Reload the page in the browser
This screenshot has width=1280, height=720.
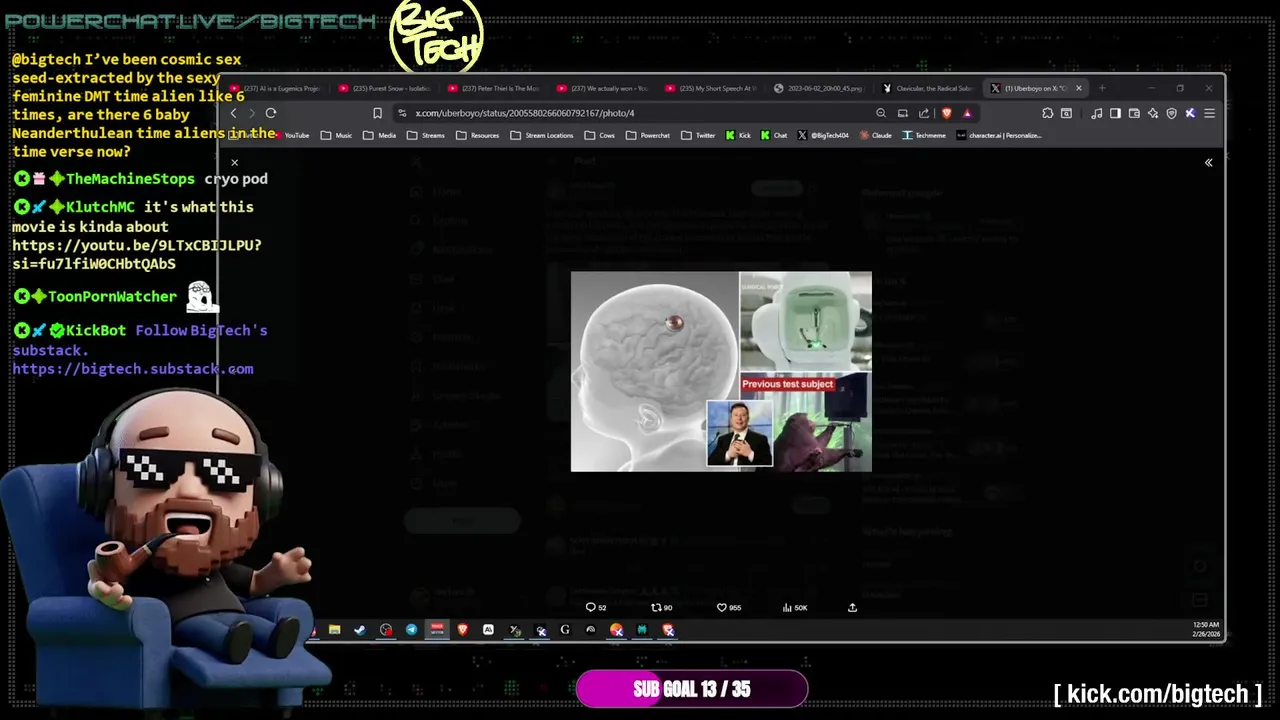tap(270, 113)
